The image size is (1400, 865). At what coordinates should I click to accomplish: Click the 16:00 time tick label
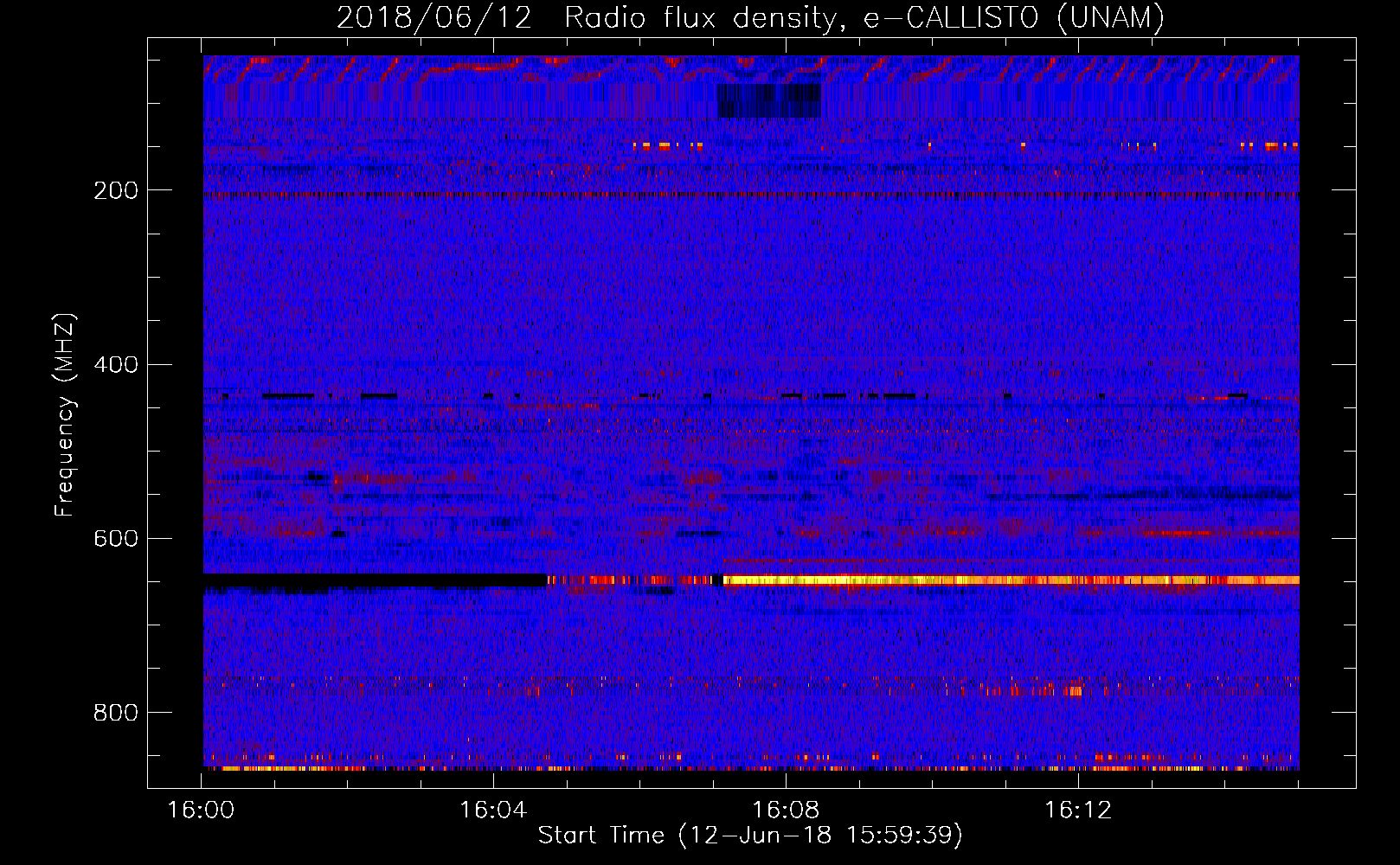[201, 811]
